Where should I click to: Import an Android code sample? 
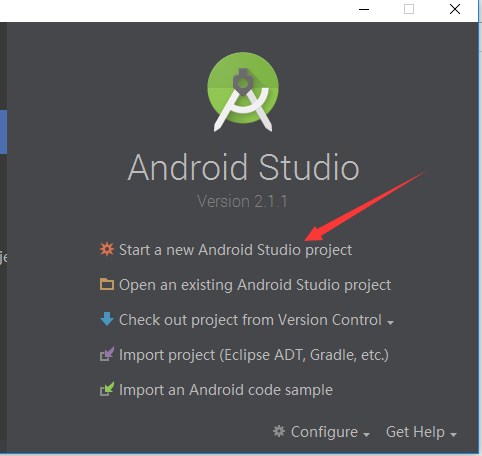coord(226,390)
